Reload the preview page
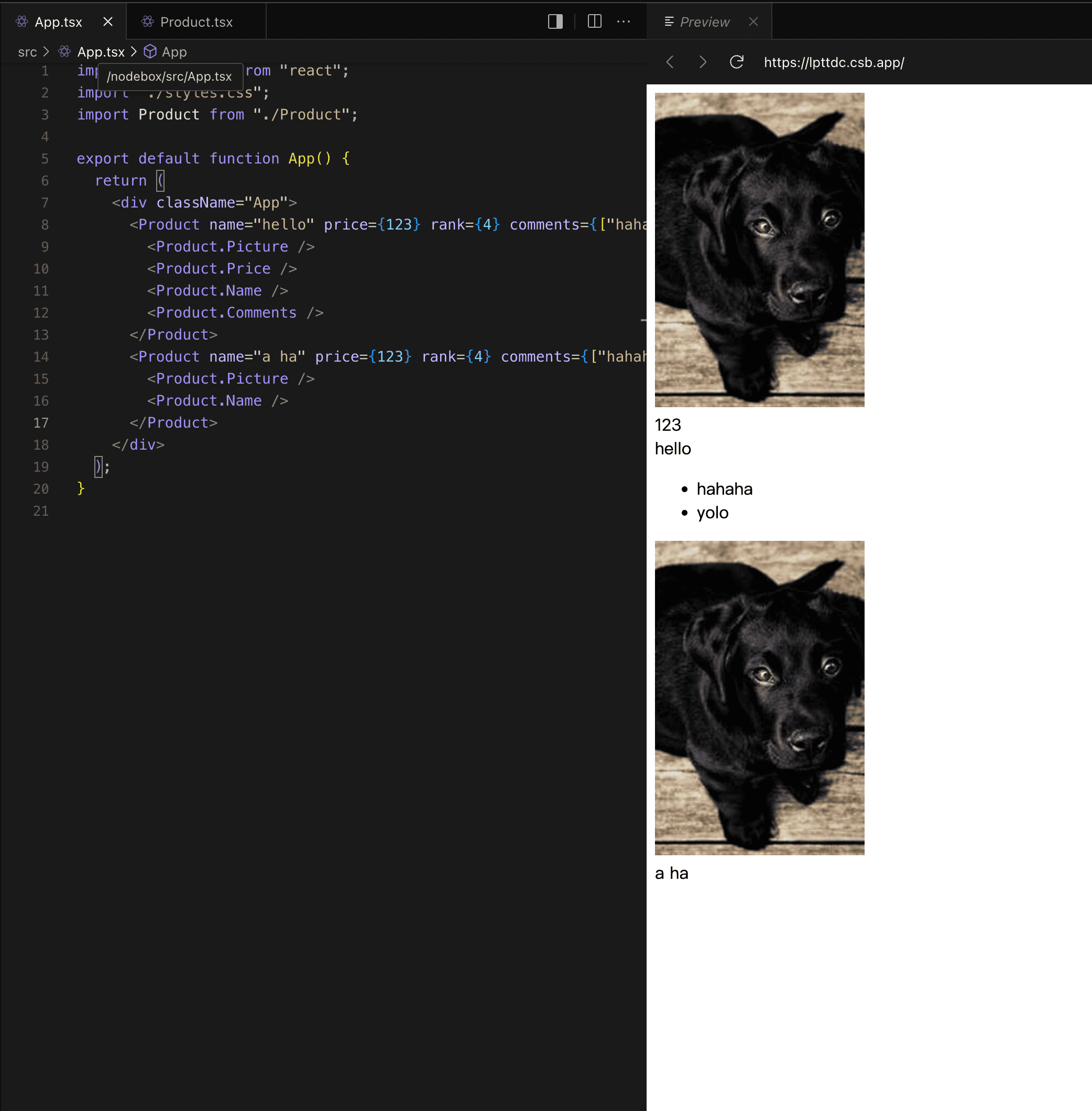Screen dimensions: 1092x1111 point(736,62)
